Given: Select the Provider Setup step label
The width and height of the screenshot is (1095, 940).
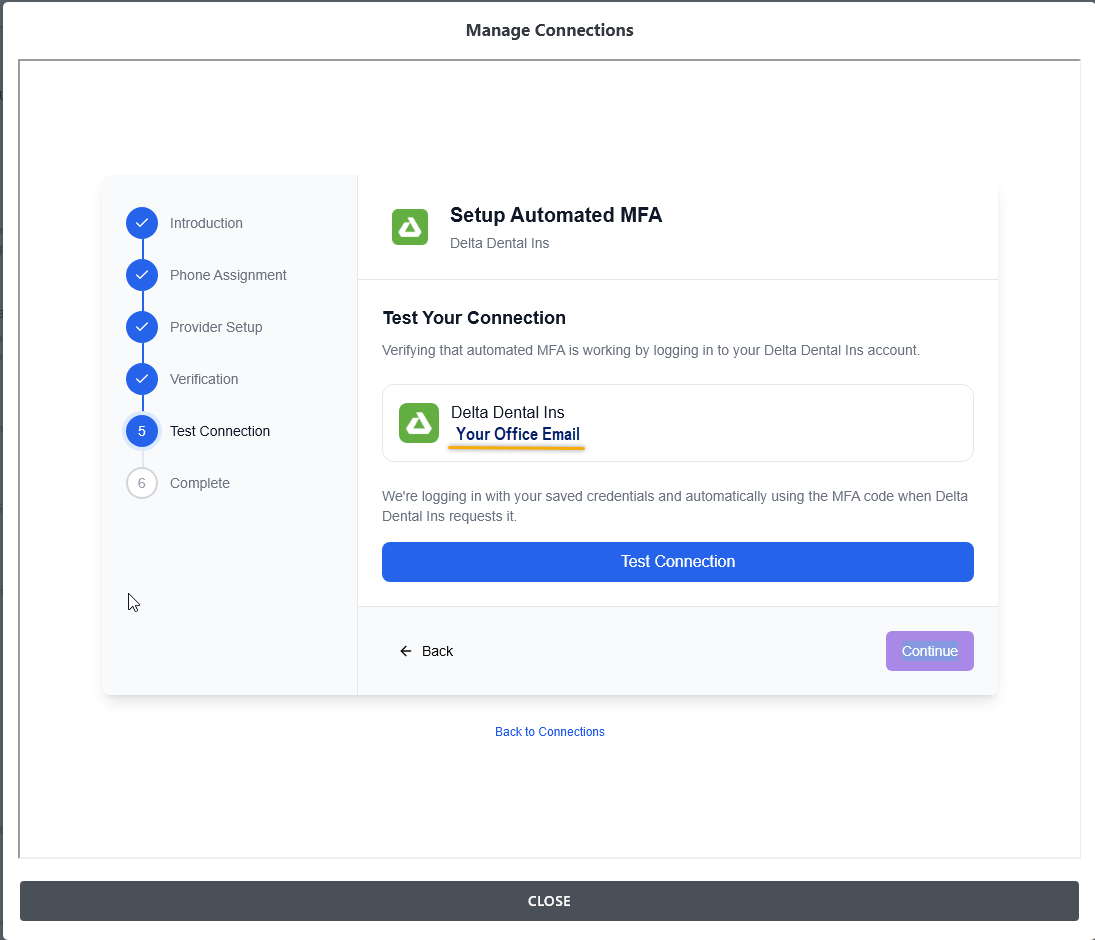Looking at the screenshot, I should point(216,327).
